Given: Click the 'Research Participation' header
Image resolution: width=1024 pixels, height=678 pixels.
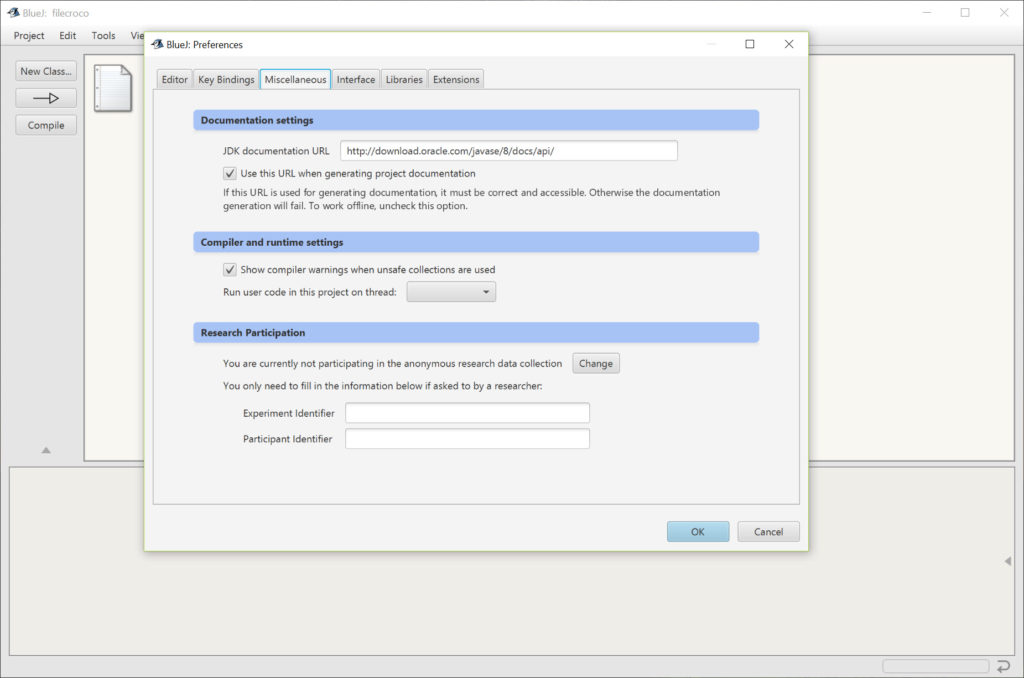Looking at the screenshot, I should coord(476,332).
